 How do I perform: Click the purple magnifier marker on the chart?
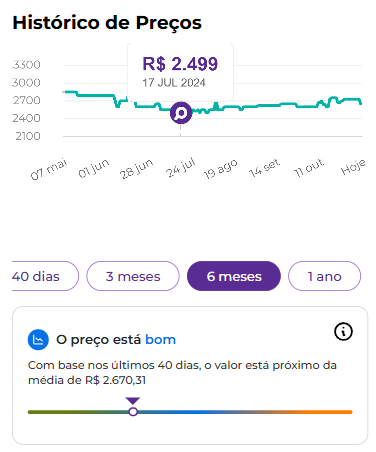(x=181, y=113)
